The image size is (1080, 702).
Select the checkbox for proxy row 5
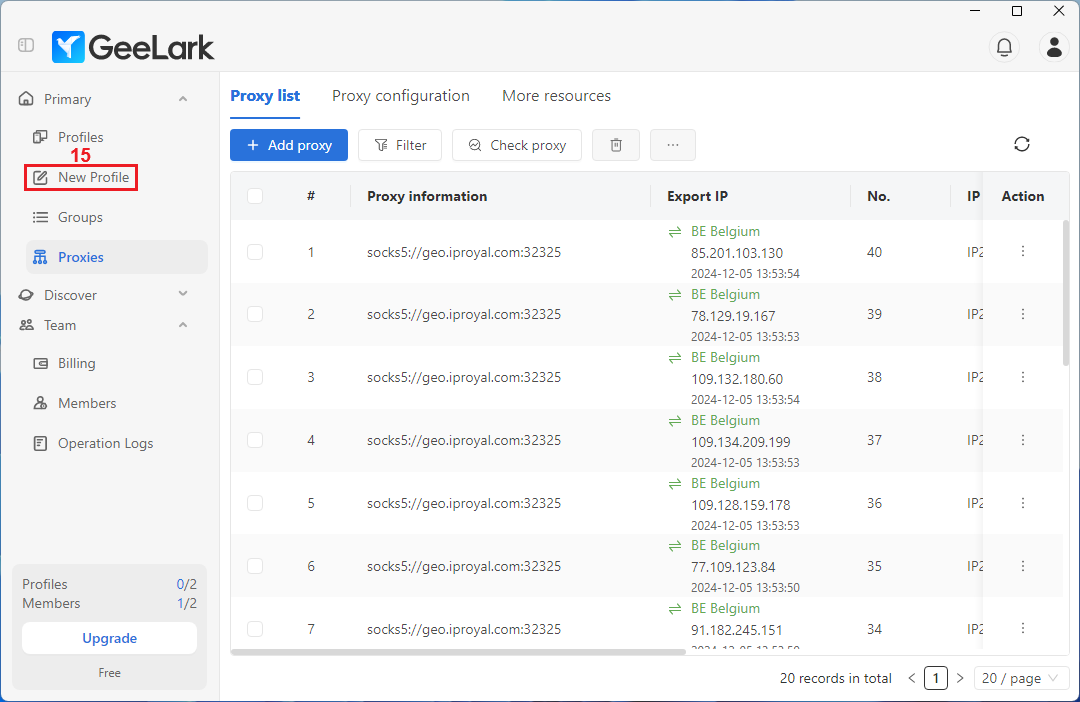(x=255, y=503)
